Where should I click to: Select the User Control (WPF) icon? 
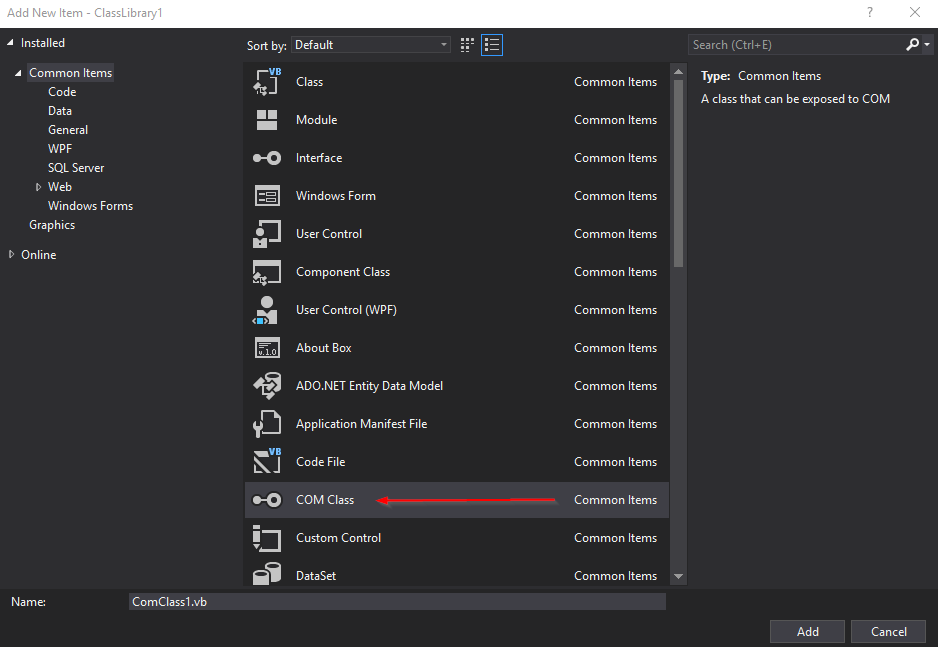pos(266,310)
